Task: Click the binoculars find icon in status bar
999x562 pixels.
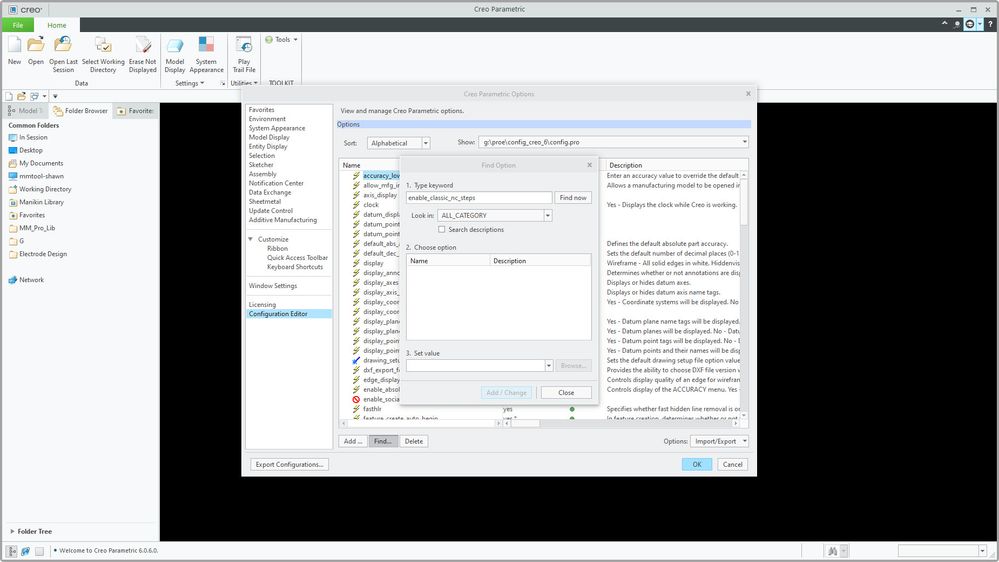Action: pos(831,551)
